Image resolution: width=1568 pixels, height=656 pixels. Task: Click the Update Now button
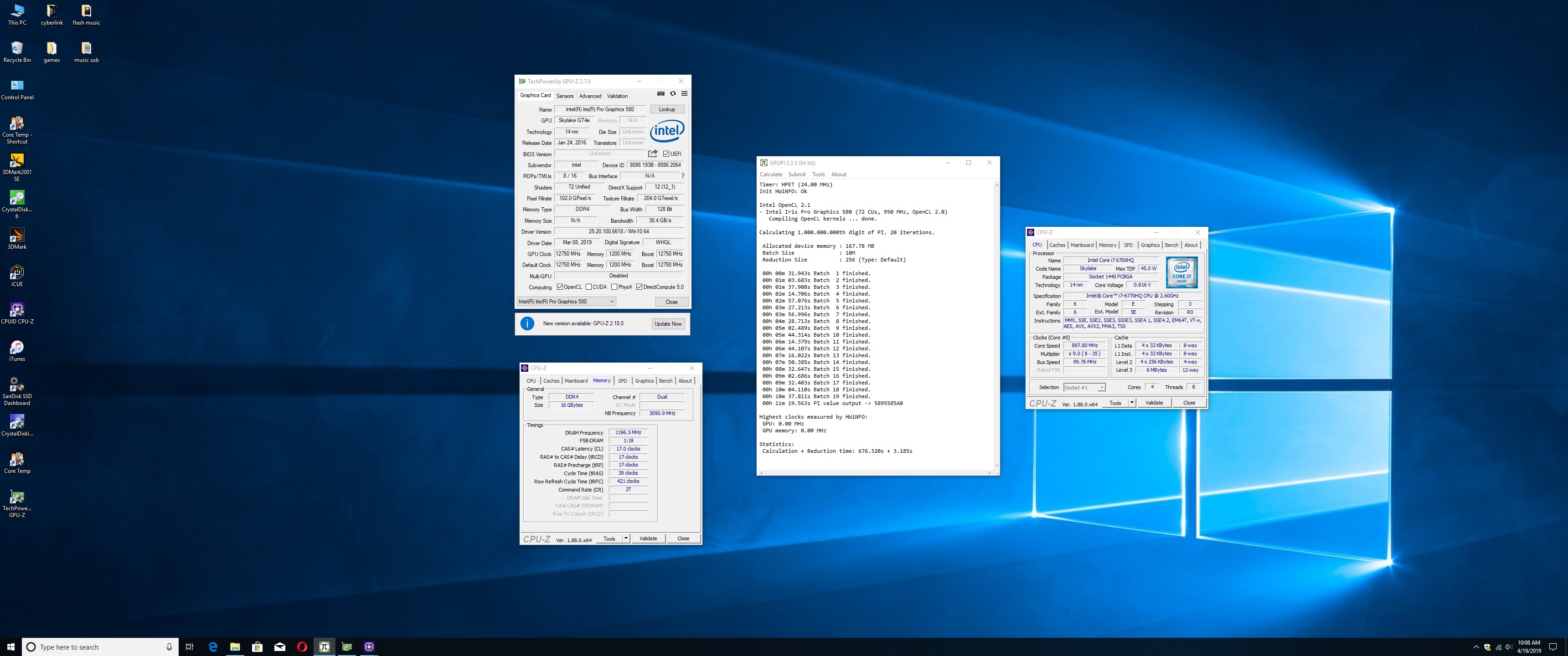pyautogui.click(x=668, y=324)
